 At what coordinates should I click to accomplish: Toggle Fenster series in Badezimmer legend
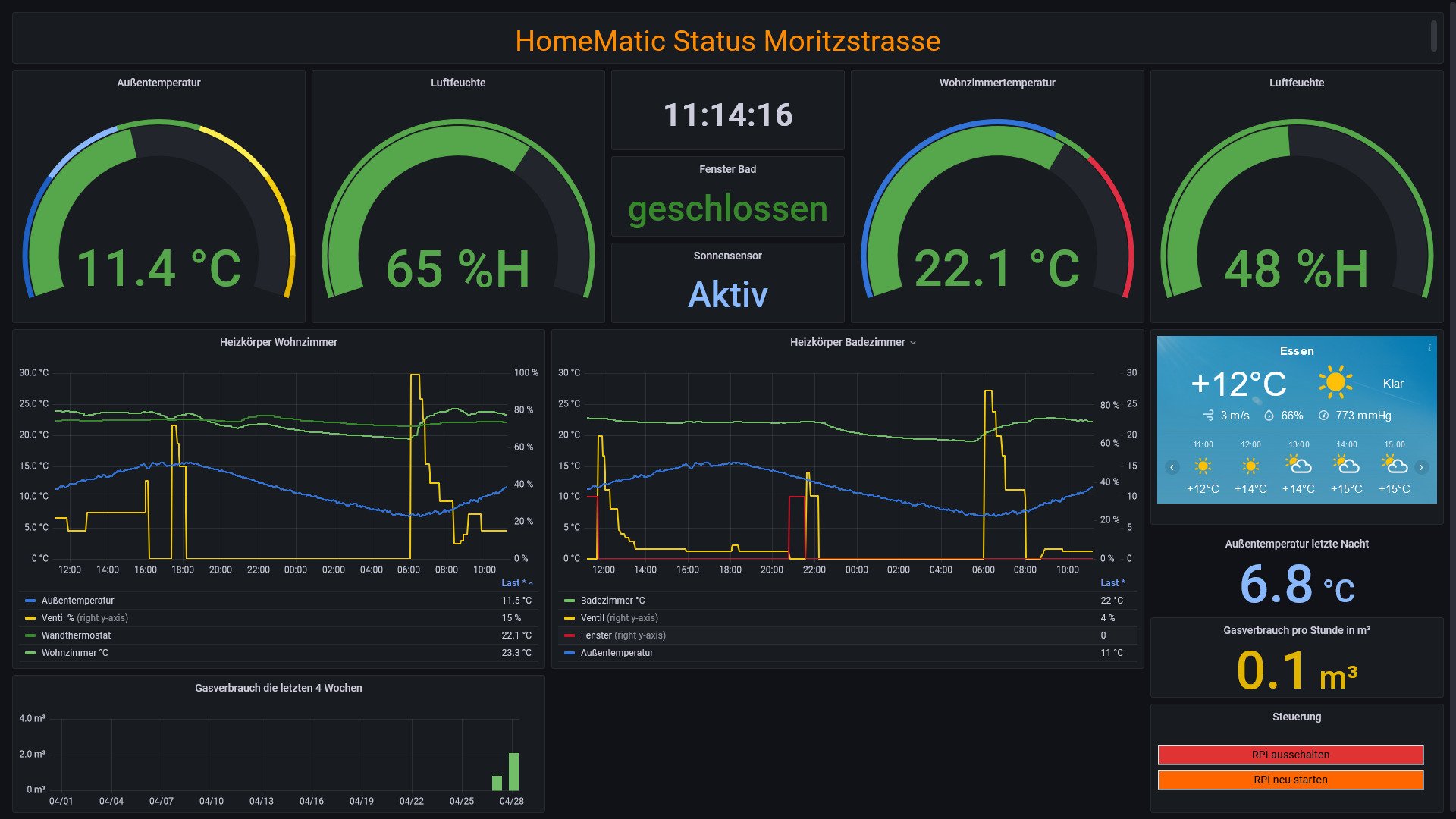(595, 635)
